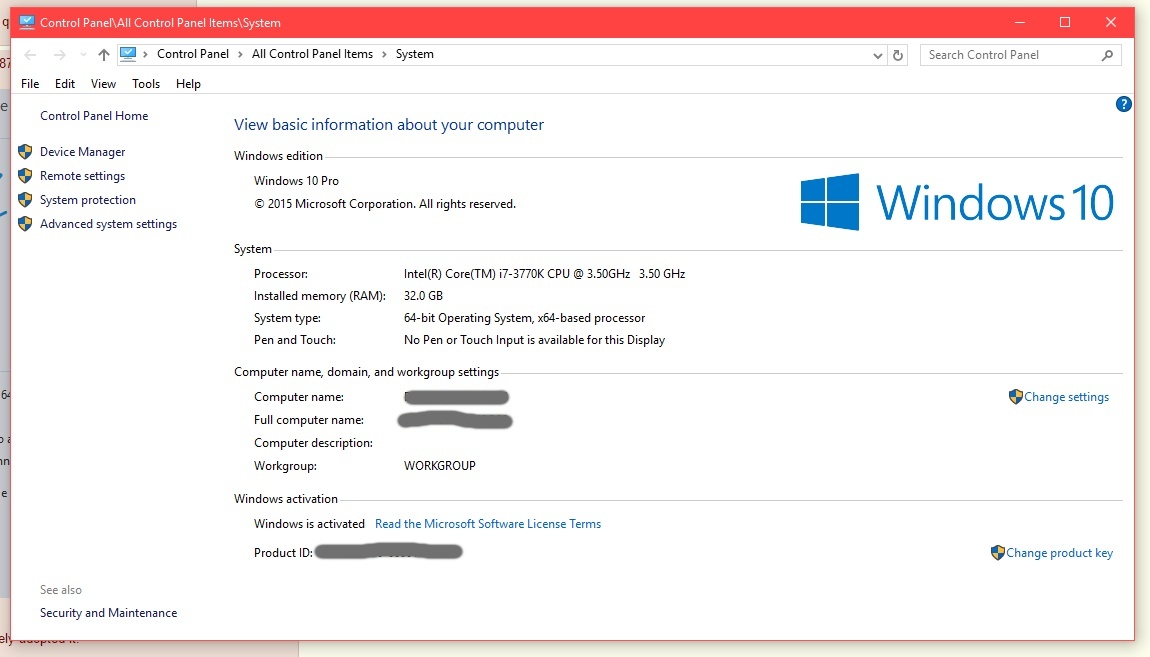Click shield icon beside Remote settings

click(25, 176)
